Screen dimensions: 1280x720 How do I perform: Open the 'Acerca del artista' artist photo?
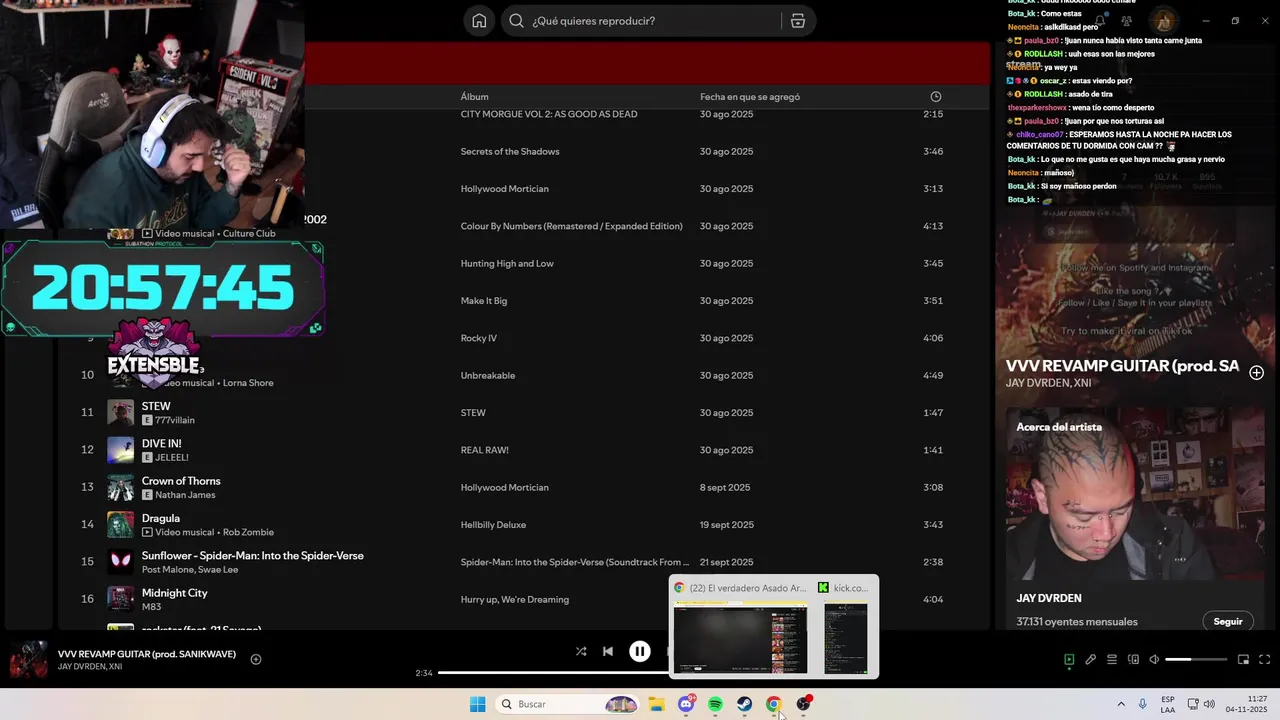point(1135,493)
